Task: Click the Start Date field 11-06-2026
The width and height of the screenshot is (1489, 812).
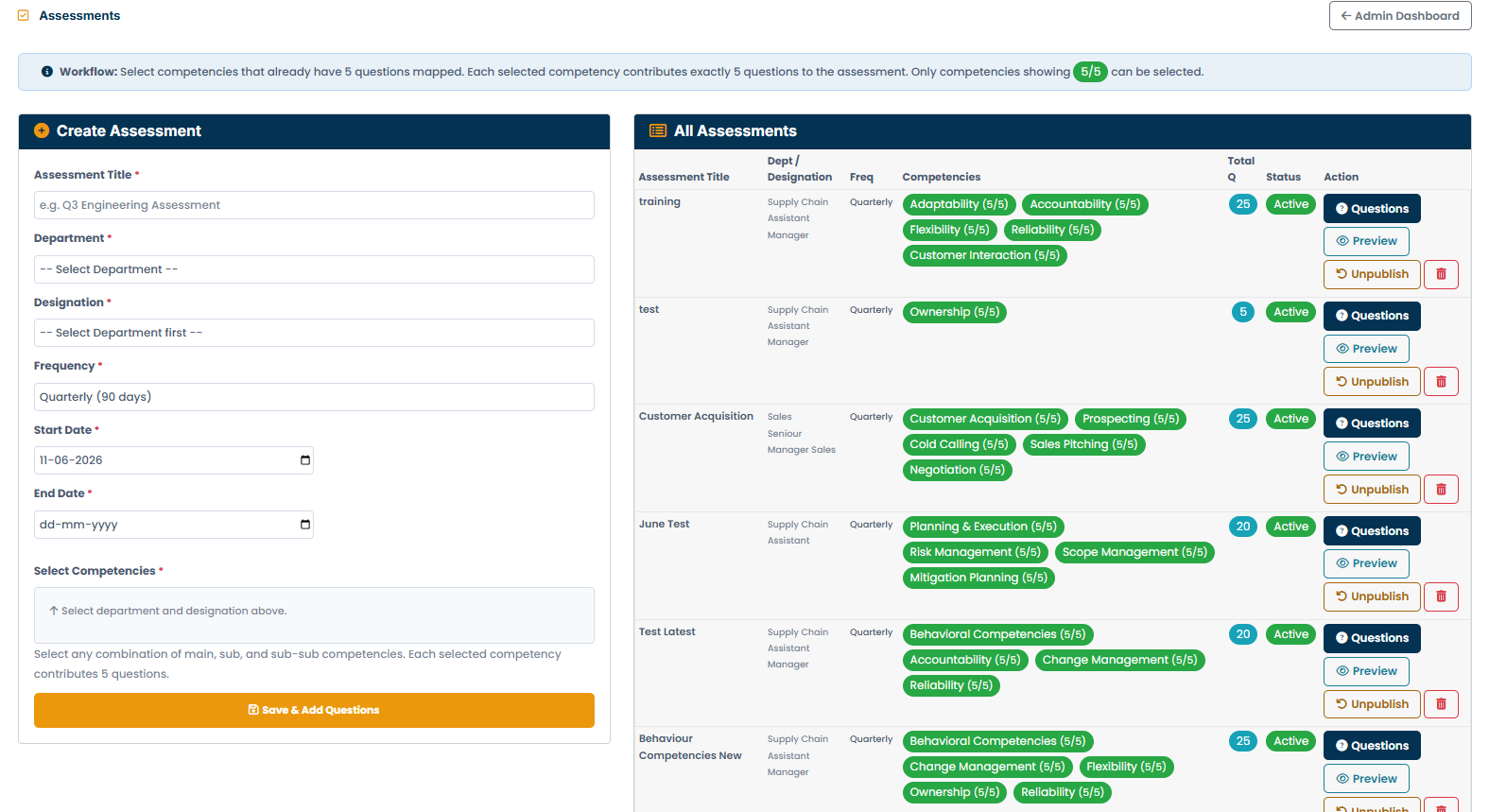Action: [x=174, y=460]
